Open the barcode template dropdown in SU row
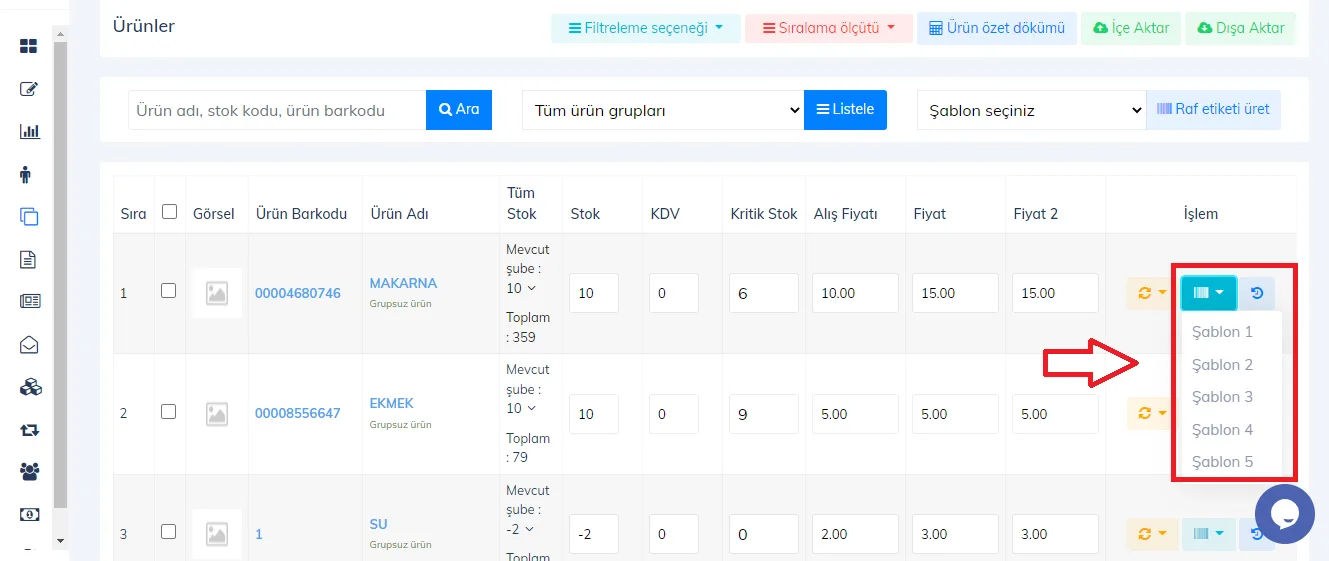 pyautogui.click(x=1209, y=534)
